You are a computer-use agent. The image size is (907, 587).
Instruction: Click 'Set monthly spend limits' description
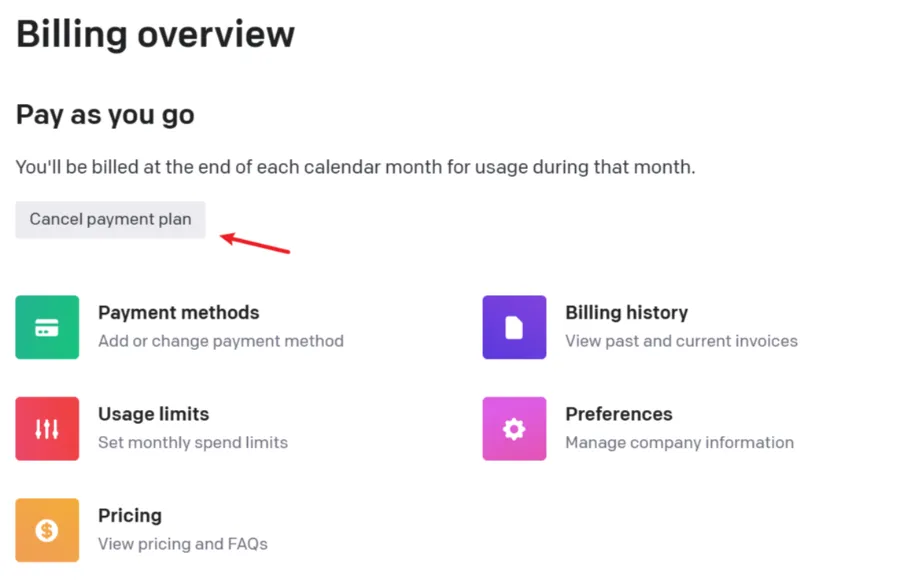coord(193,442)
